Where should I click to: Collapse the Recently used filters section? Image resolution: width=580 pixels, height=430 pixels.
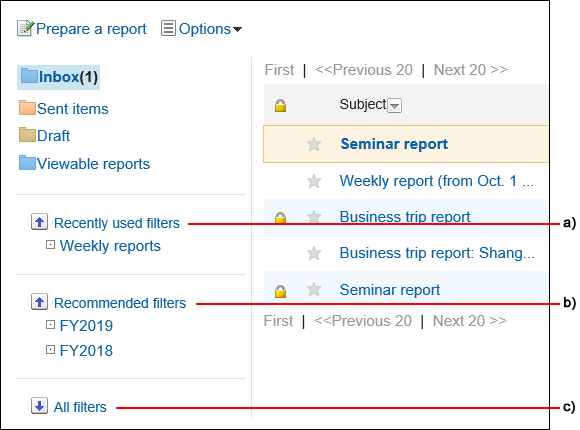39,222
